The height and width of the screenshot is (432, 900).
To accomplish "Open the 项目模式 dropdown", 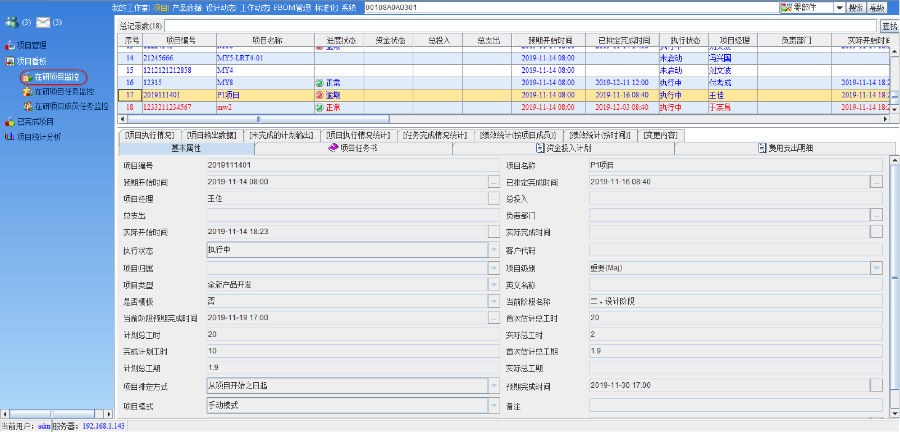I will [x=493, y=405].
